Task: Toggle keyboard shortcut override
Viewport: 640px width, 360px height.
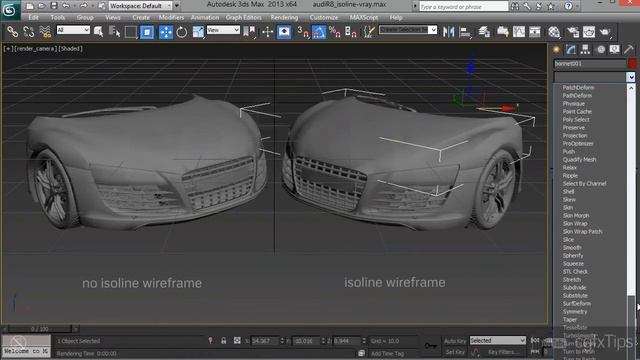Action: (x=284, y=31)
